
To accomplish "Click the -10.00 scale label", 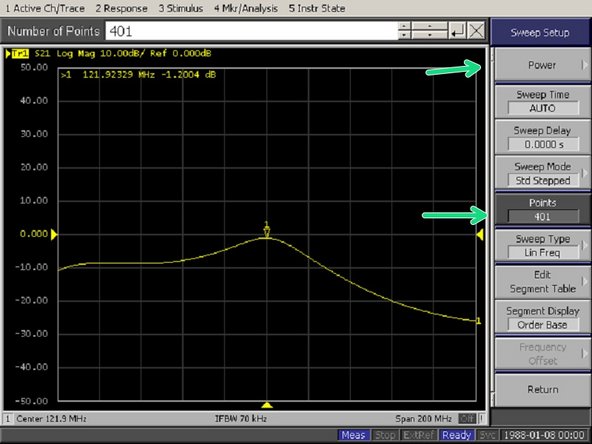I will click(32, 267).
